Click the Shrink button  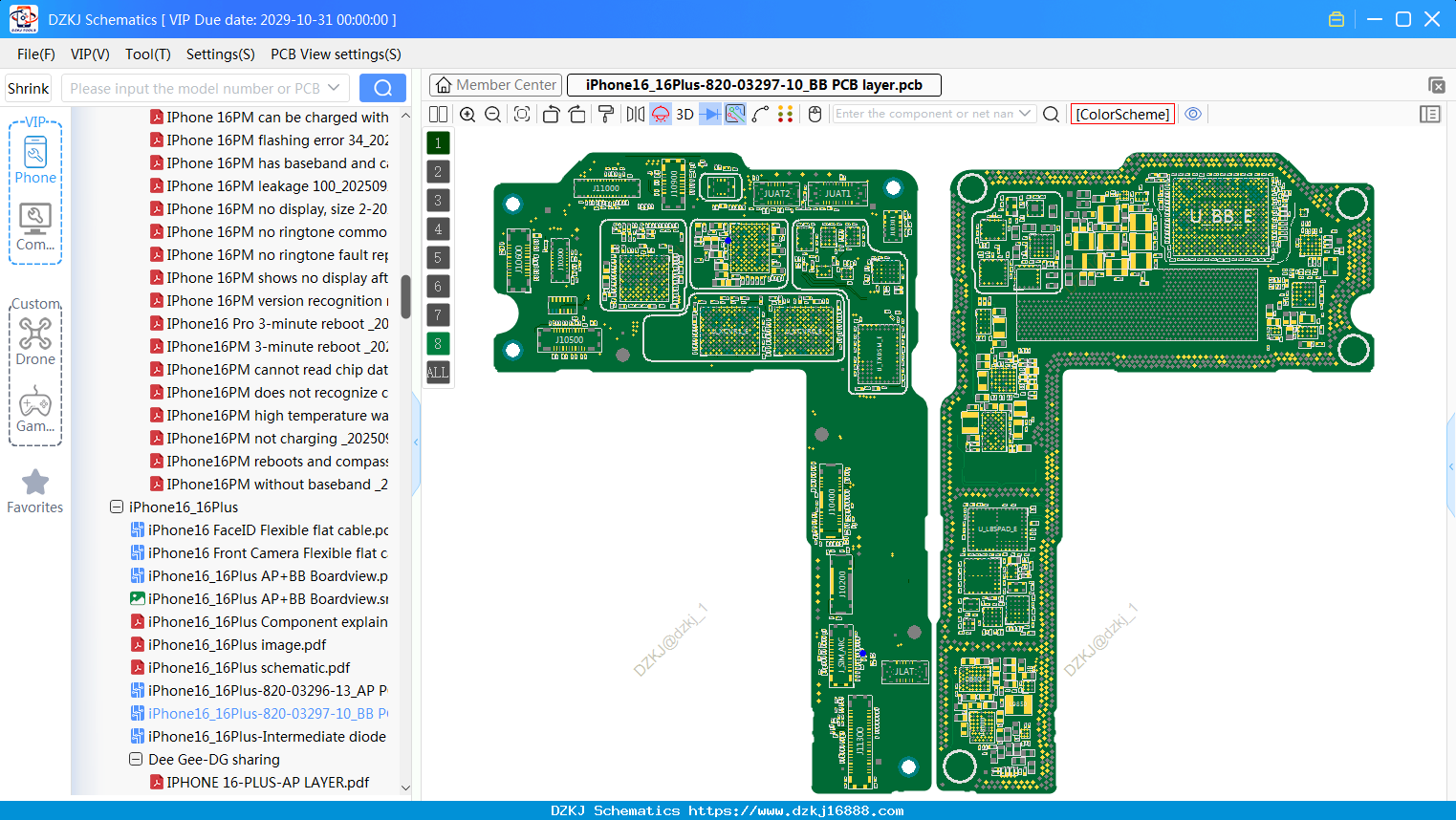(29, 88)
